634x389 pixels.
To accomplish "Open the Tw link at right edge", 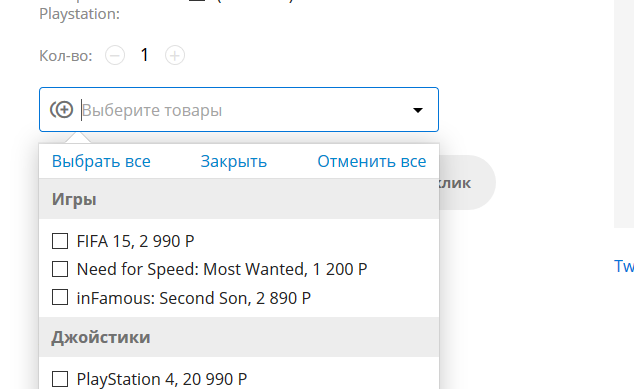I will pos(624,266).
